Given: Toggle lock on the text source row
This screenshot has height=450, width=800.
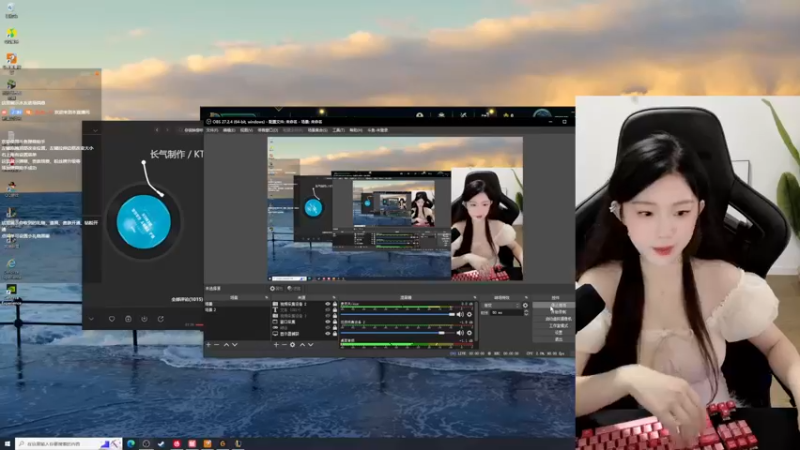Looking at the screenshot, I should click(335, 310).
